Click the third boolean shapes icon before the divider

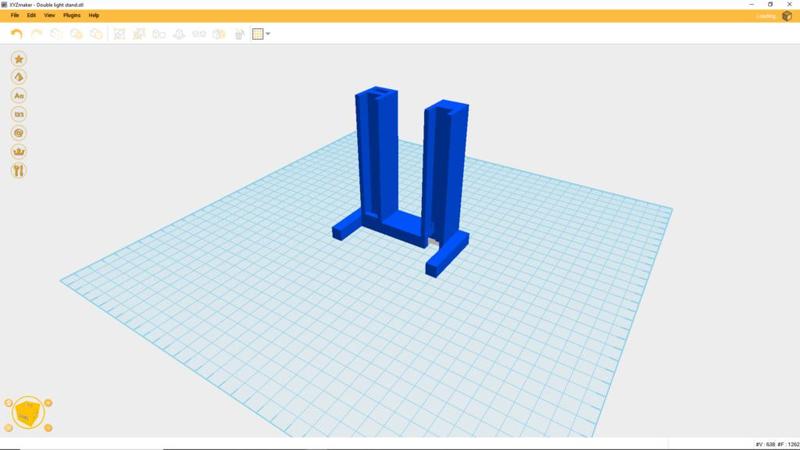[96, 34]
